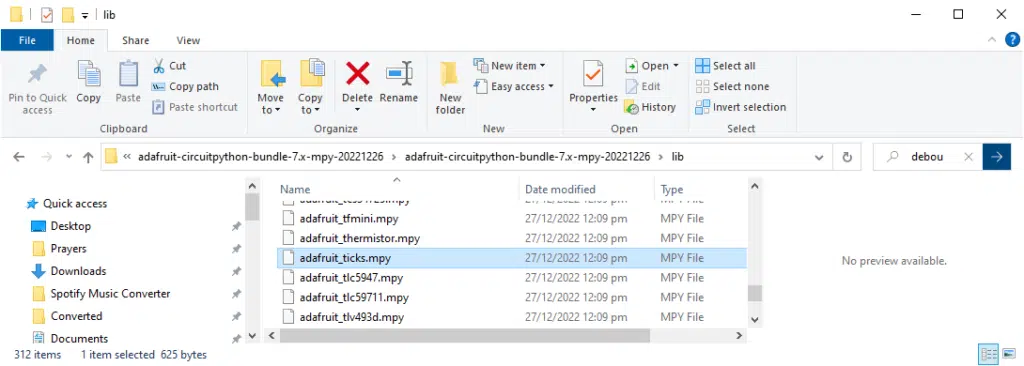Expand the address bar history dropdown

pyautogui.click(x=819, y=157)
